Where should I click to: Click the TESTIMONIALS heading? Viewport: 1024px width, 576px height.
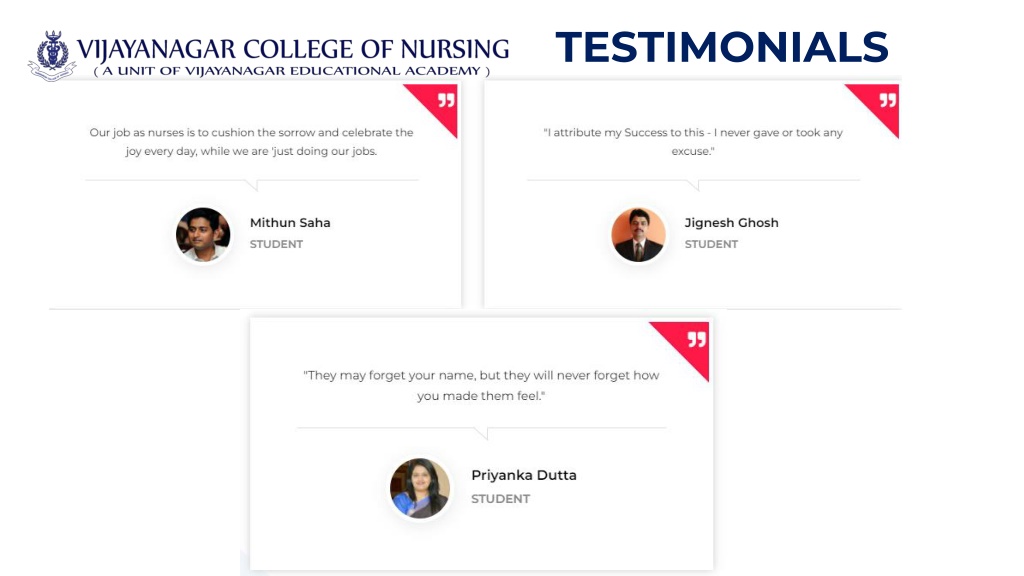722,47
